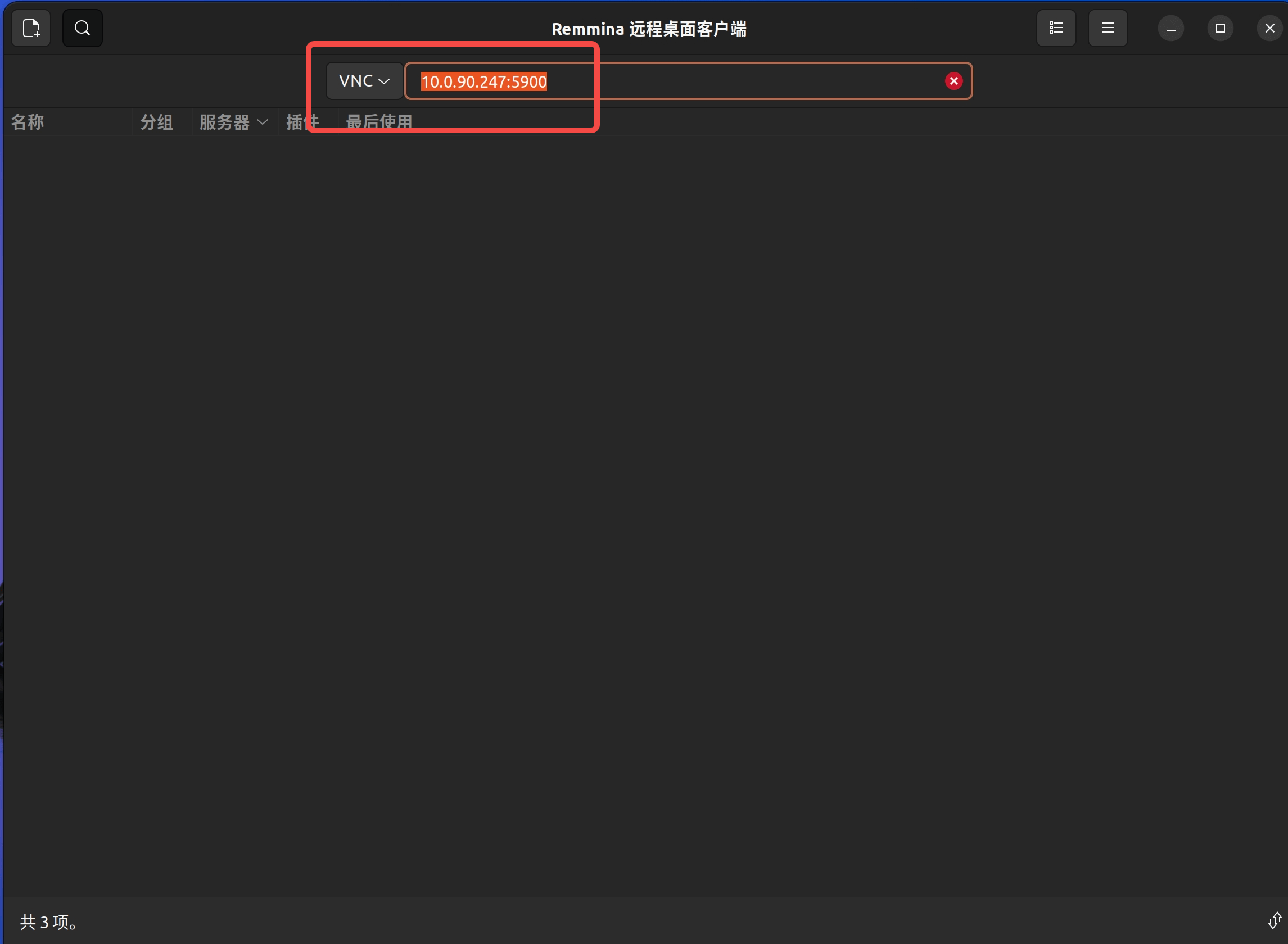Open the Remmina main menu
The image size is (1288, 944).
tap(1108, 28)
